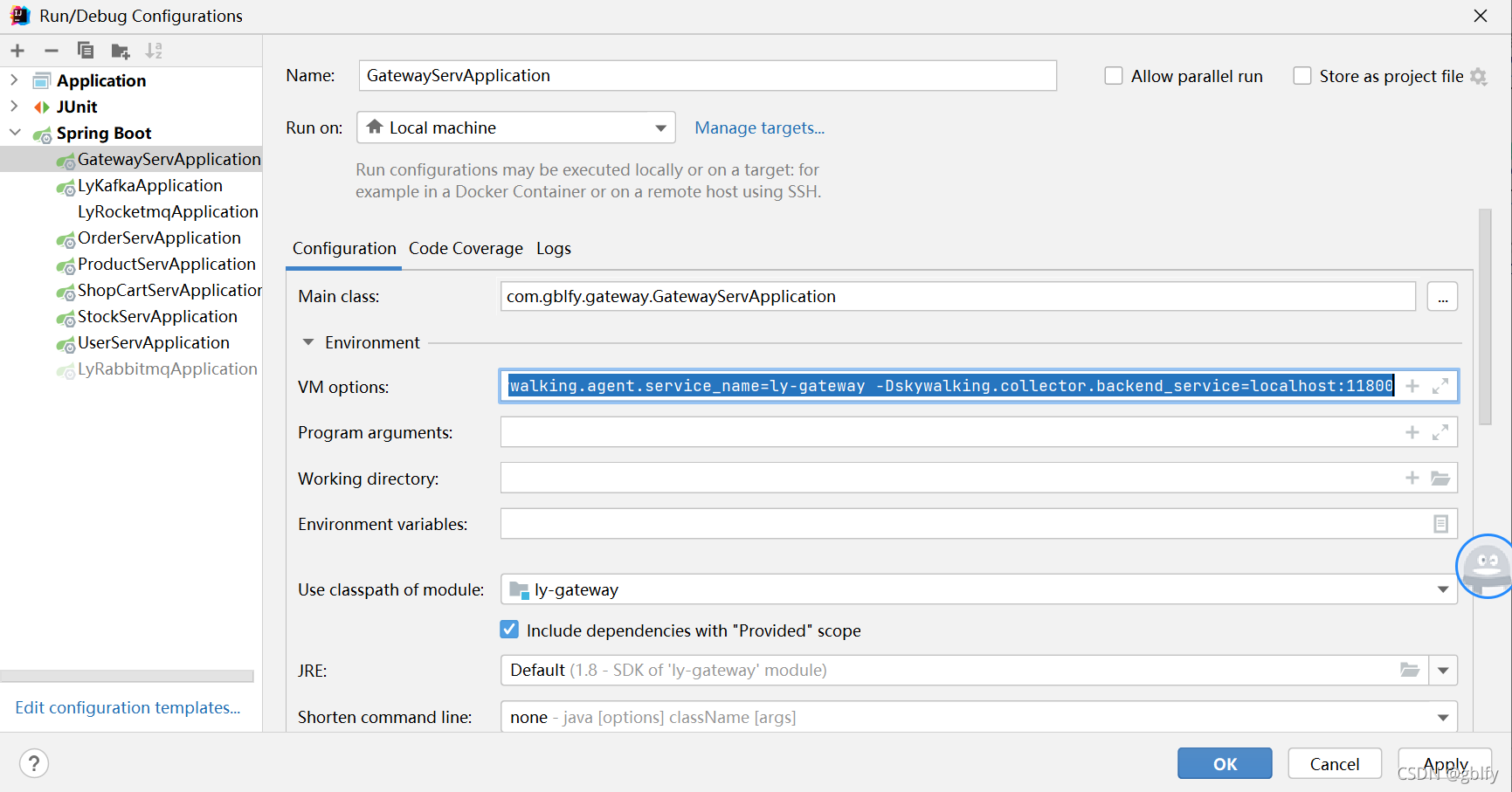
Task: Browse for main class with ellipsis button
Action: pyautogui.click(x=1442, y=297)
